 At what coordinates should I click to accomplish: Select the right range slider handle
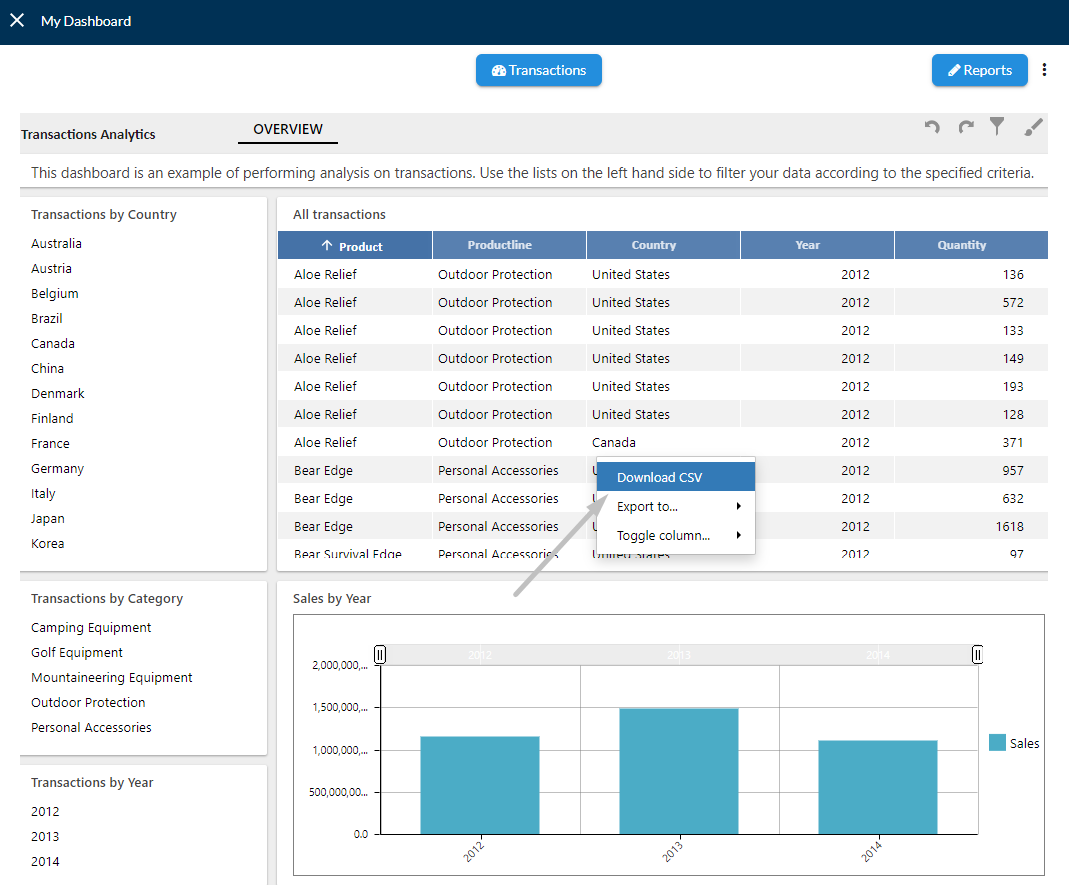pyautogui.click(x=977, y=655)
